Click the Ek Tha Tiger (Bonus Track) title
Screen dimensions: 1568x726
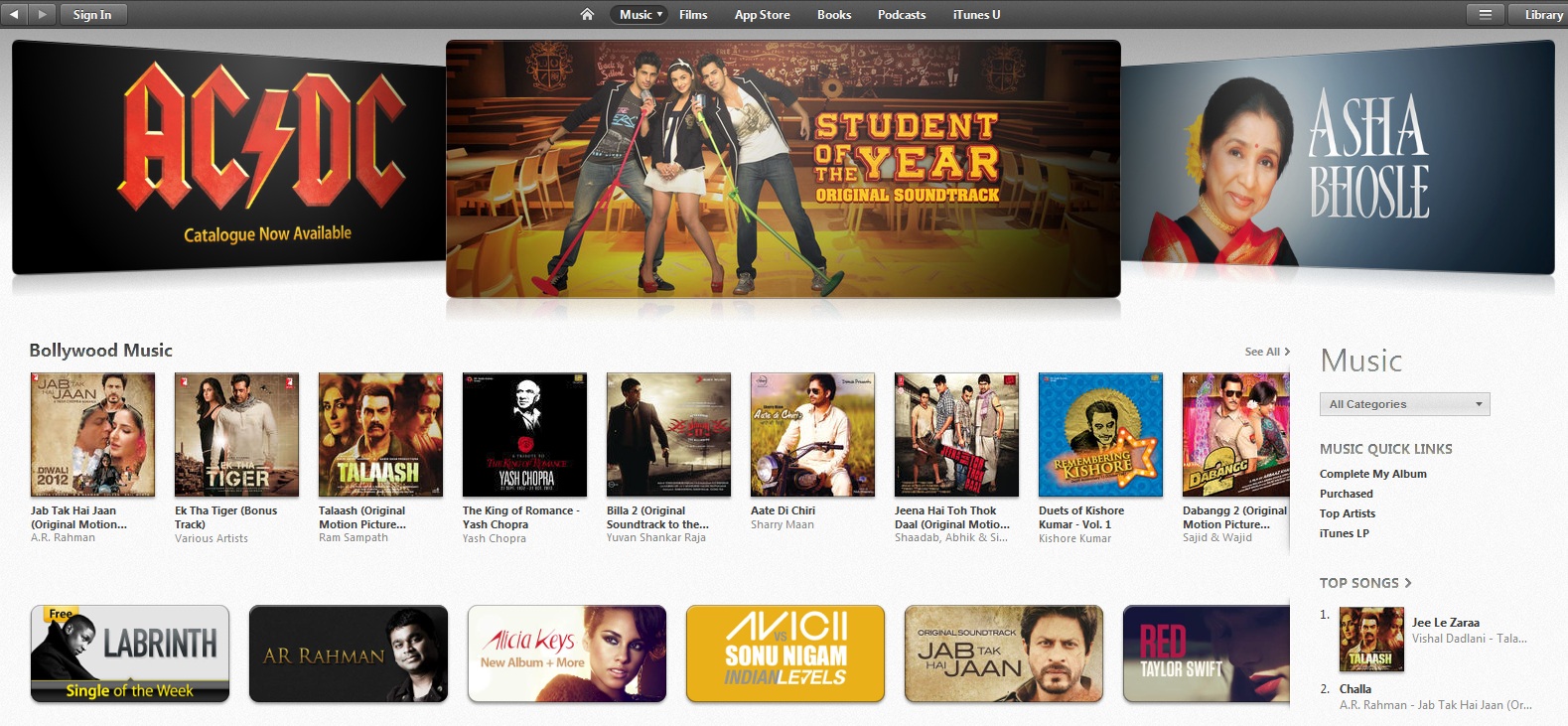point(225,517)
